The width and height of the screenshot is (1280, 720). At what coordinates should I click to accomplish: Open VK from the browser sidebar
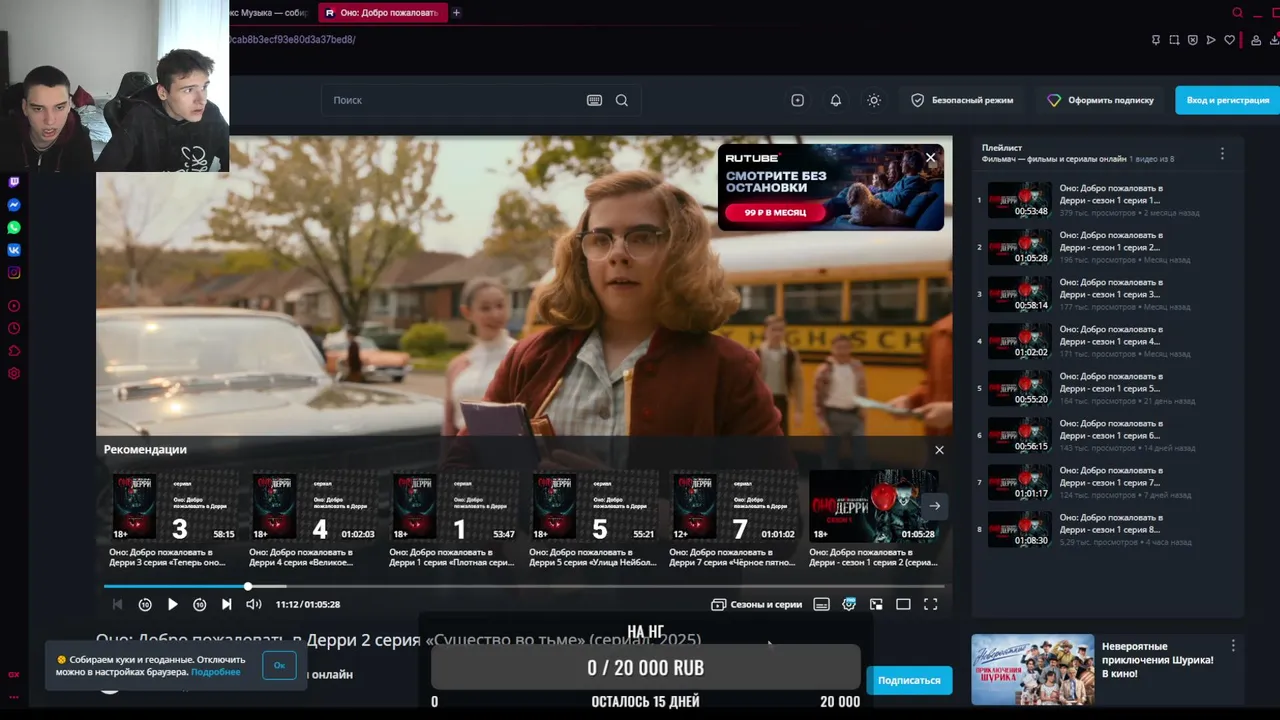coord(14,250)
